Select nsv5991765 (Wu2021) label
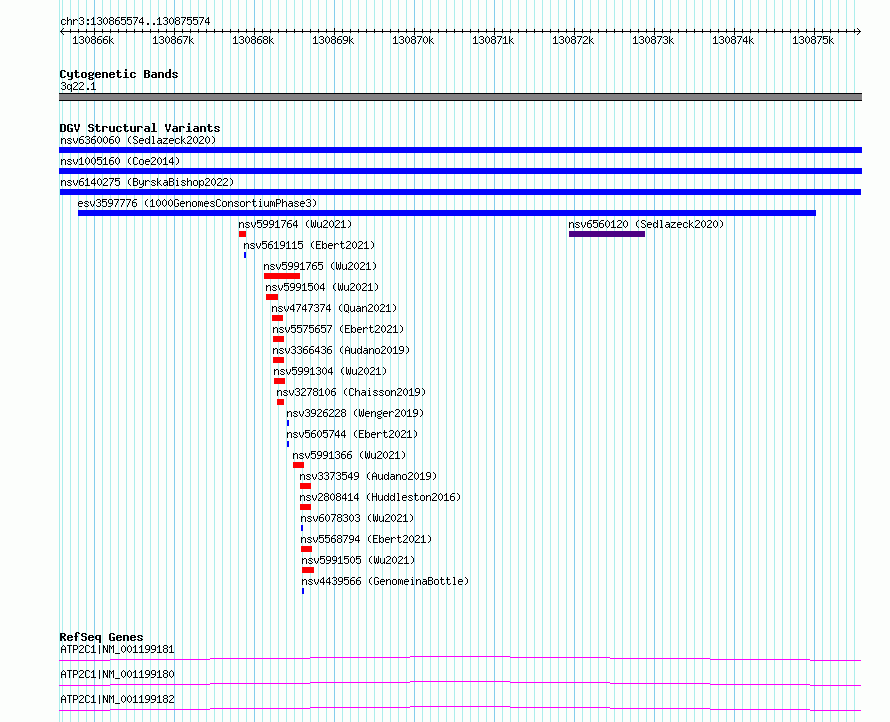This screenshot has width=890, height=722. [x=320, y=266]
